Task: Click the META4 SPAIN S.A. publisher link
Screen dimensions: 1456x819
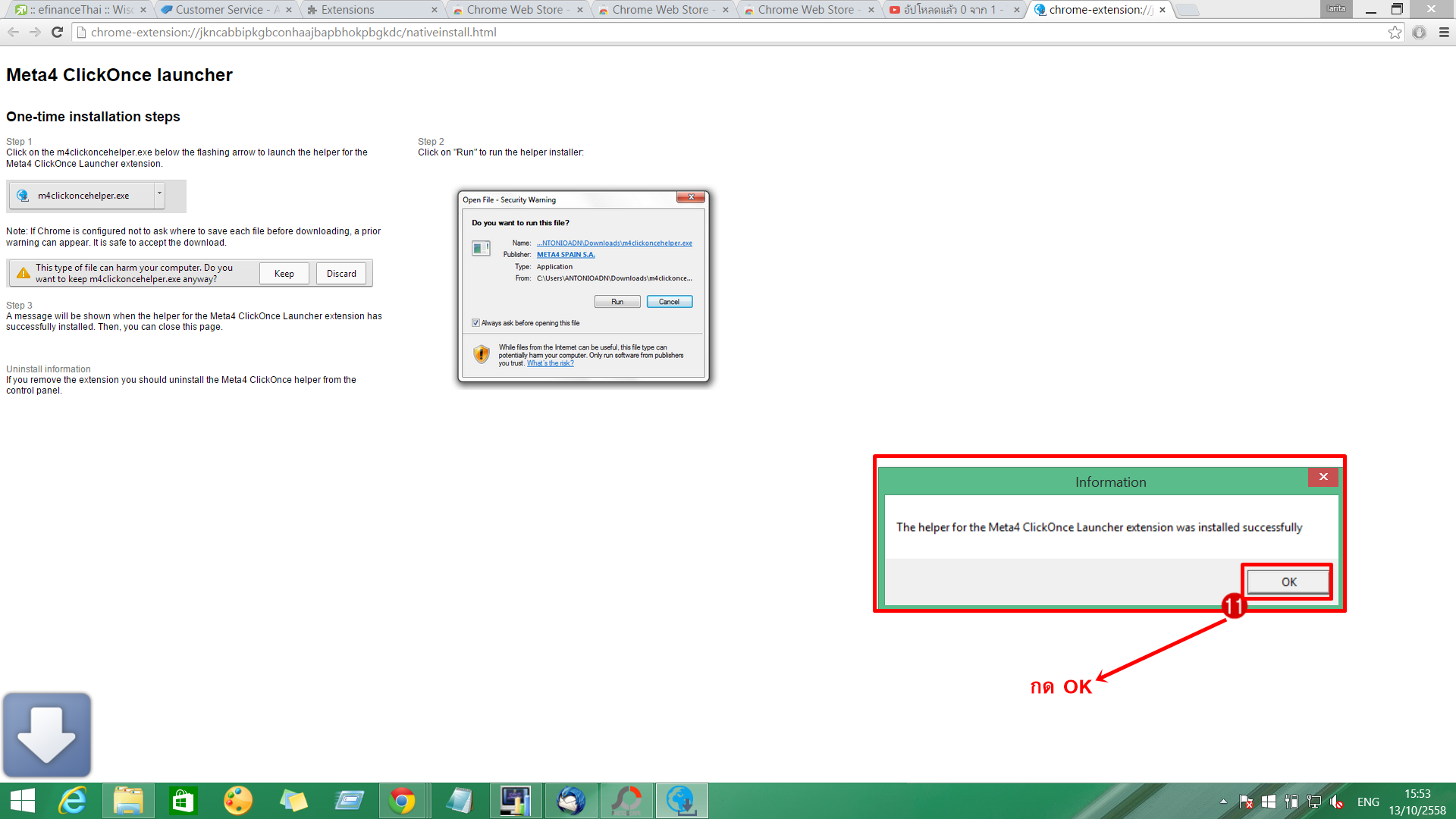Action: 566,255
